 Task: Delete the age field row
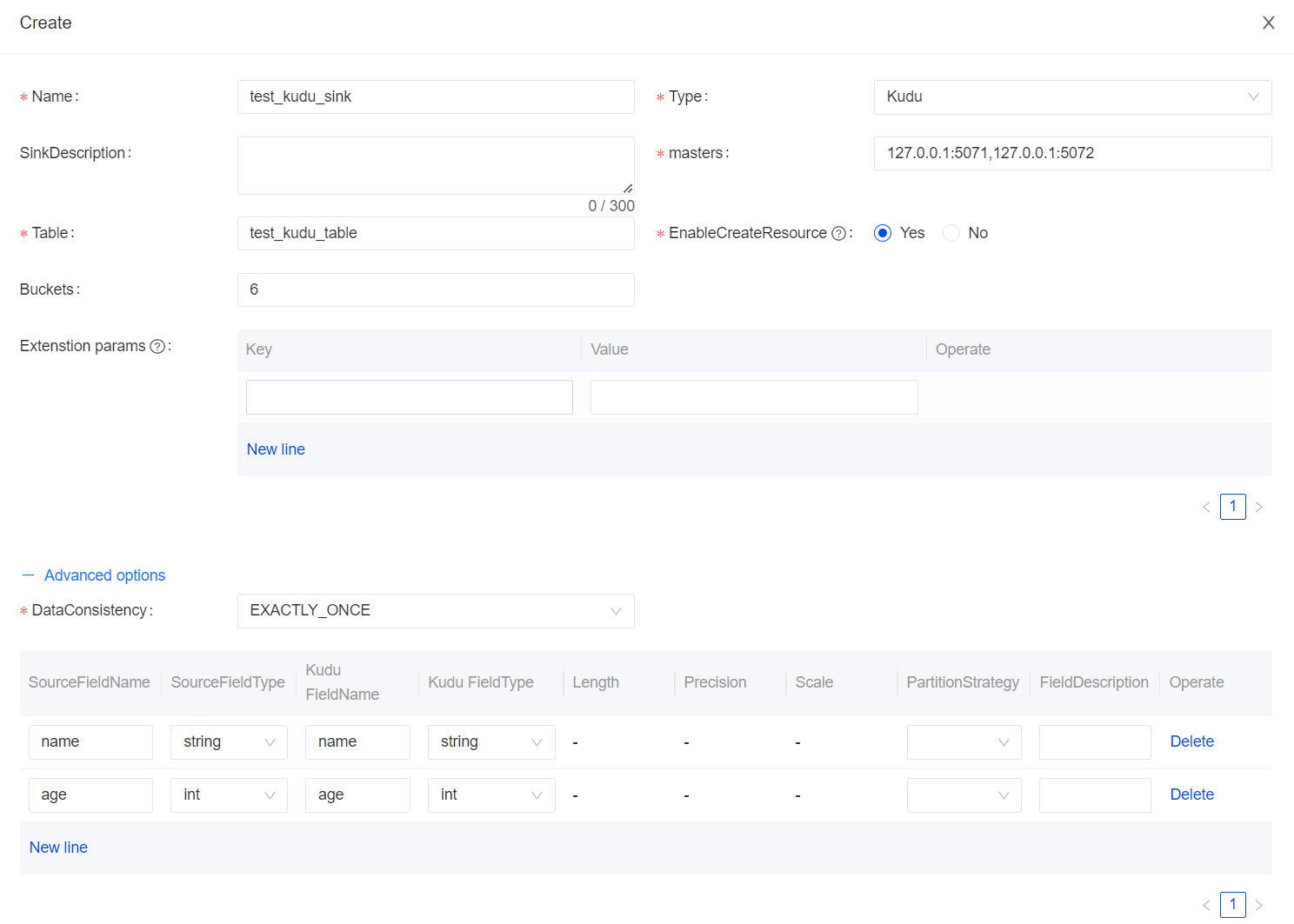tap(1191, 794)
